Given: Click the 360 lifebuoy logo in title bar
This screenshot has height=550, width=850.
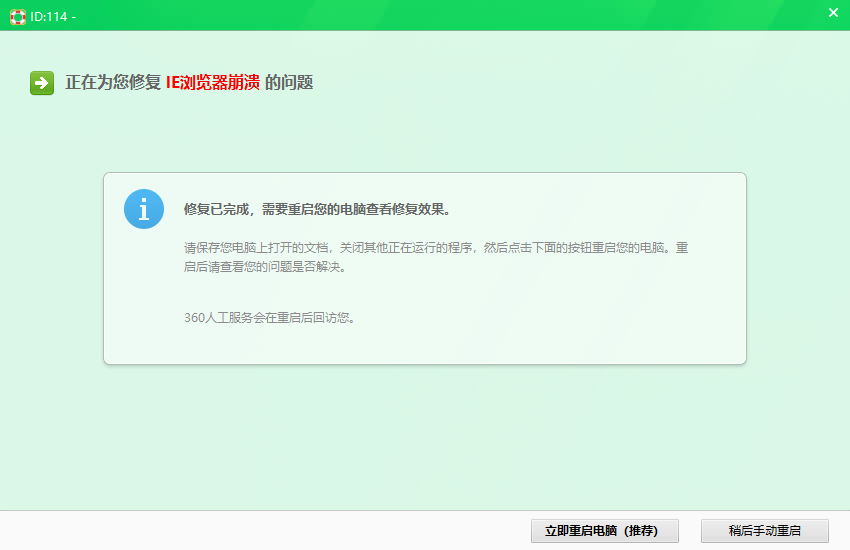Looking at the screenshot, I should coord(18,17).
